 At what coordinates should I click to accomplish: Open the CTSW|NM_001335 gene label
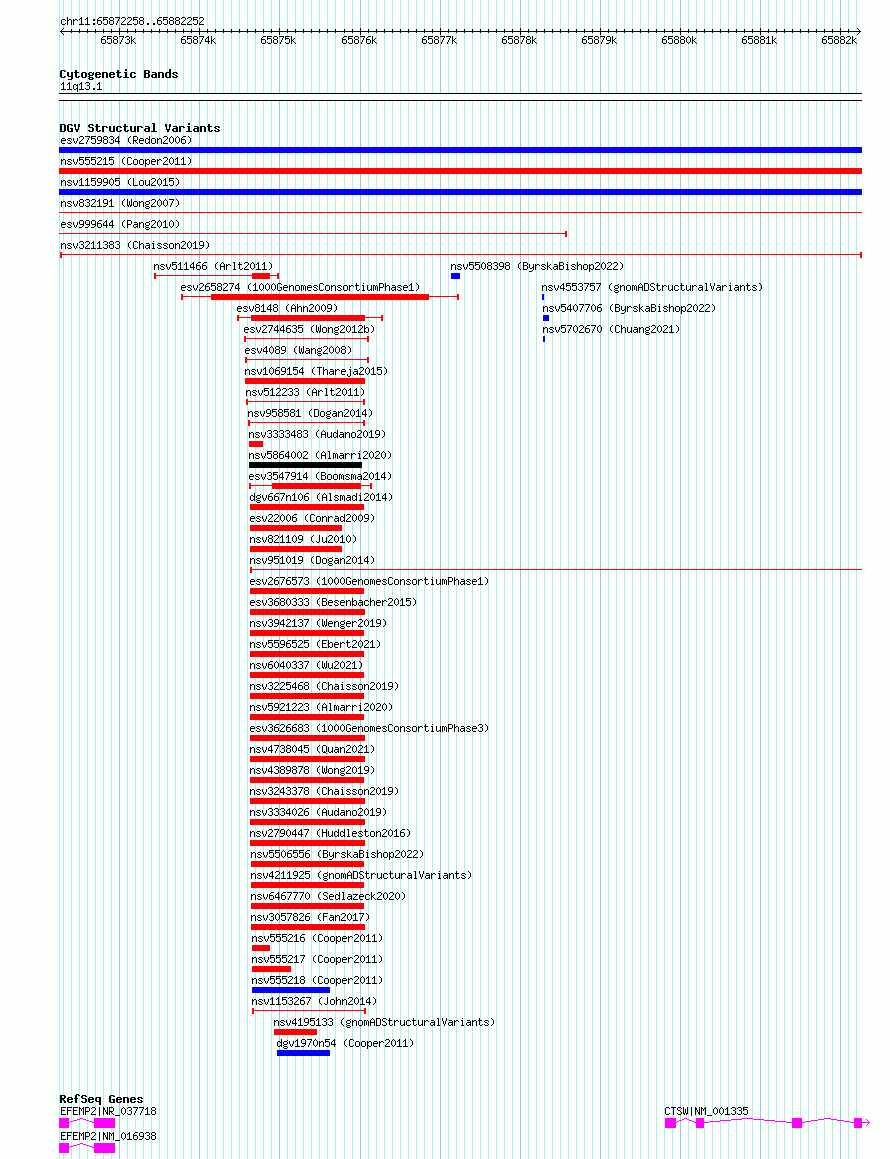tap(707, 1112)
